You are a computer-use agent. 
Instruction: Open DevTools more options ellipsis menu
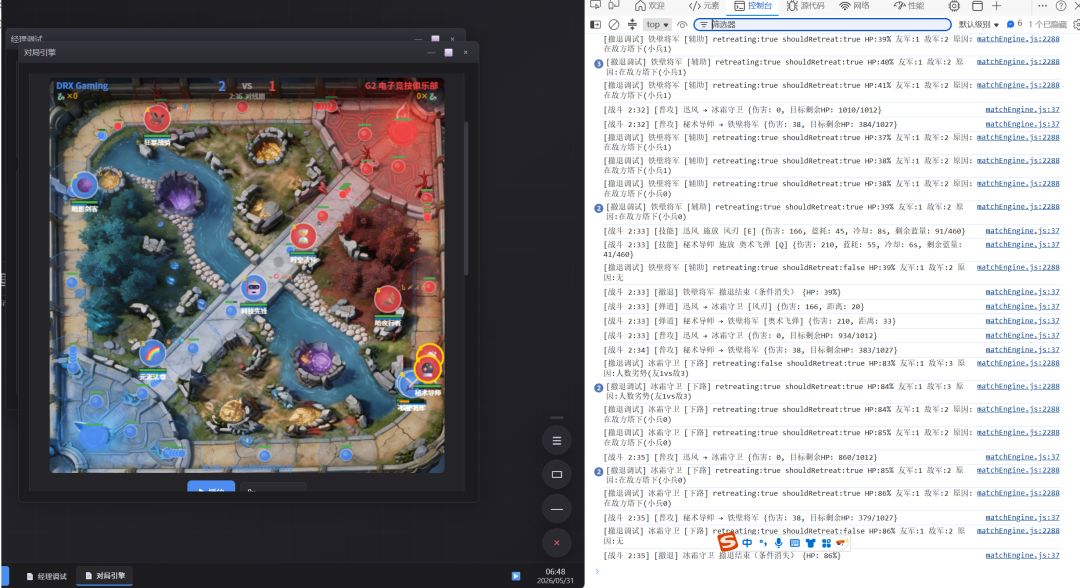coord(1042,6)
